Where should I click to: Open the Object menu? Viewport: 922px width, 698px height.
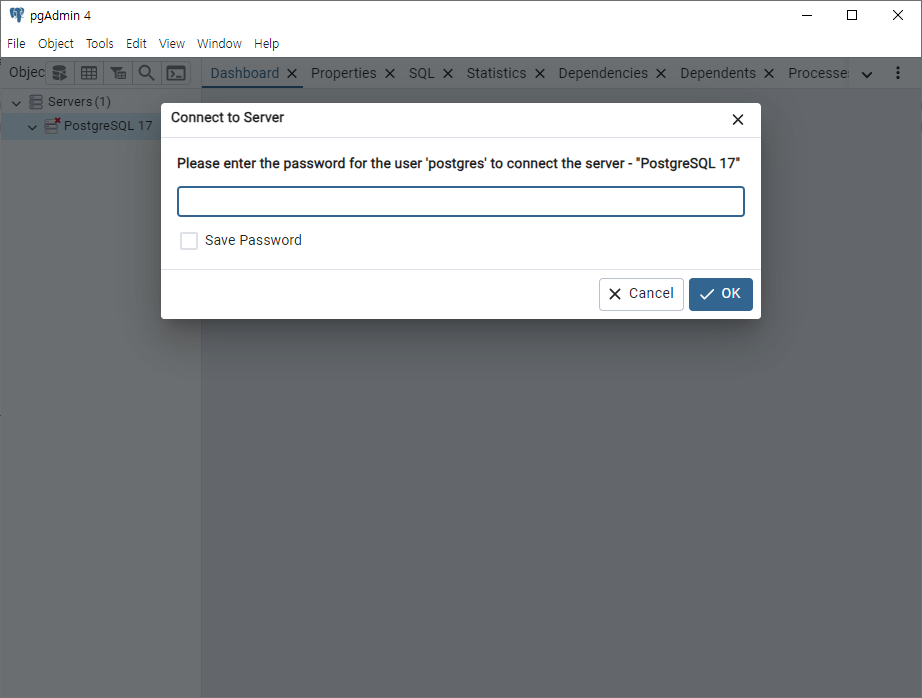(56, 44)
